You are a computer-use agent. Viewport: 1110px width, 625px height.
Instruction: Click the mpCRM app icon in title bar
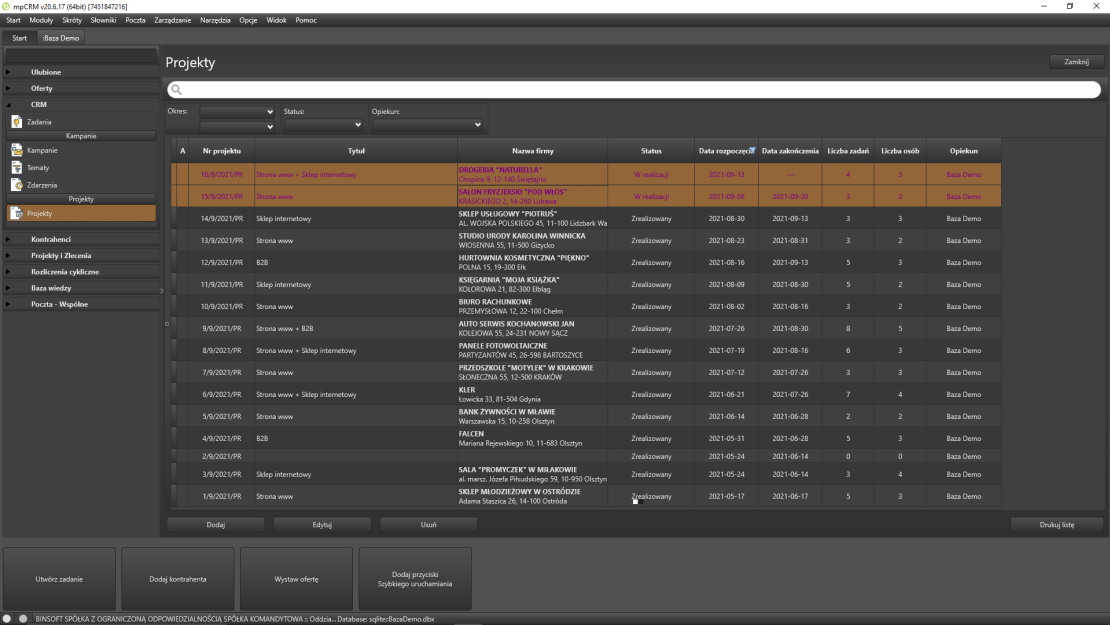tap(6, 6)
